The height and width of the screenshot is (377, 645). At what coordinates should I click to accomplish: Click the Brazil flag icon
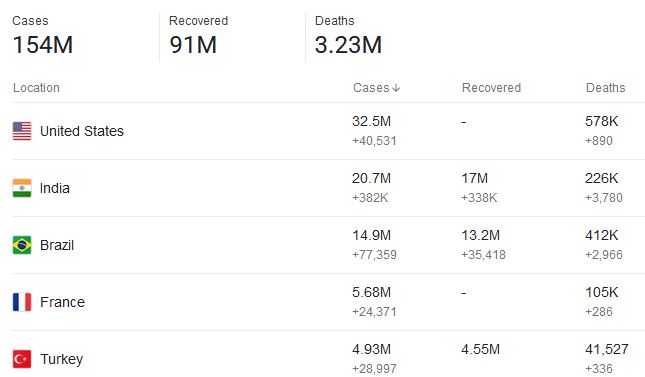pos(22,245)
